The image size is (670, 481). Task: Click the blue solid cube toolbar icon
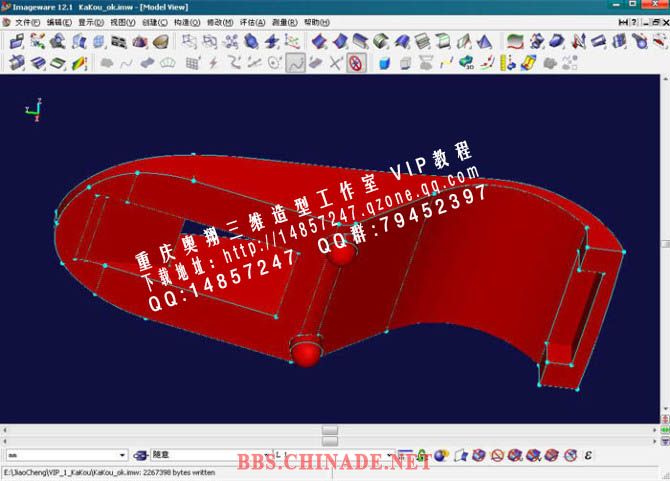click(x=385, y=63)
